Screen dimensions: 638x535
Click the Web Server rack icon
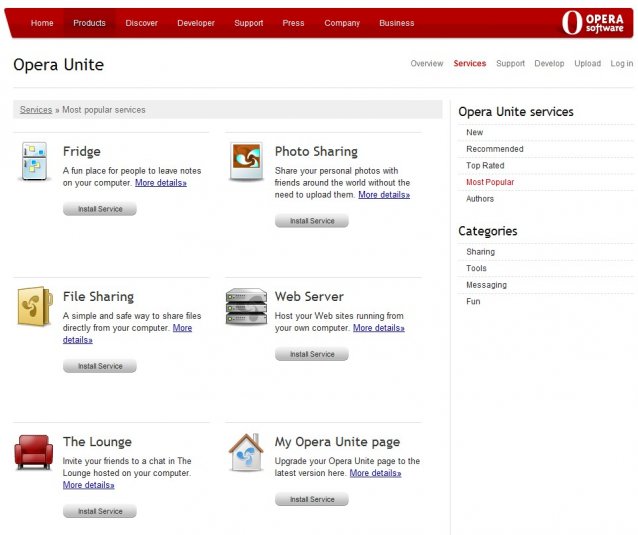click(246, 306)
